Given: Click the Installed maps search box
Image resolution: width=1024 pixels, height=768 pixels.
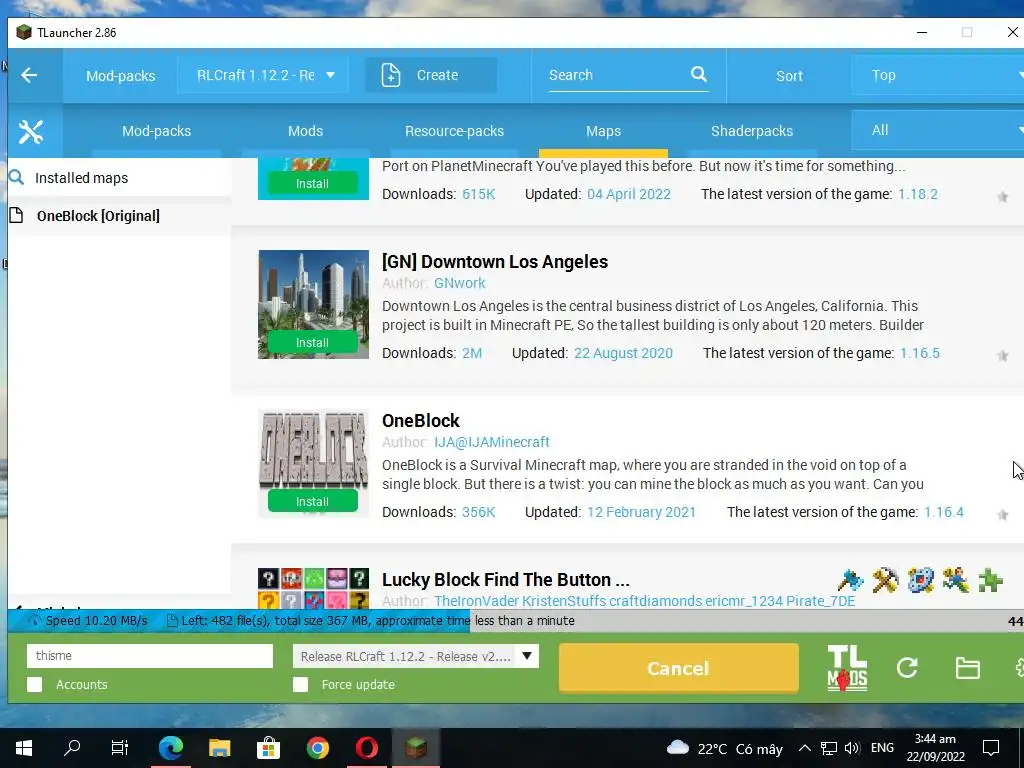Looking at the screenshot, I should pos(119,178).
